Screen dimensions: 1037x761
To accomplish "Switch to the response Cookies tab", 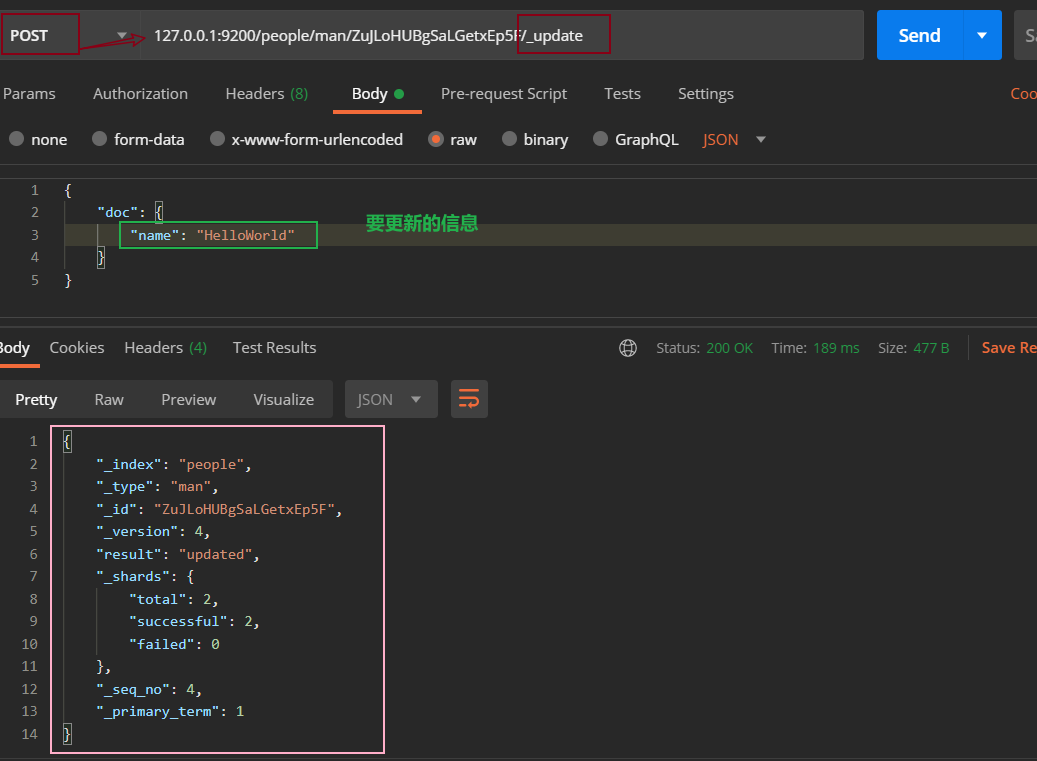I will tap(77, 348).
